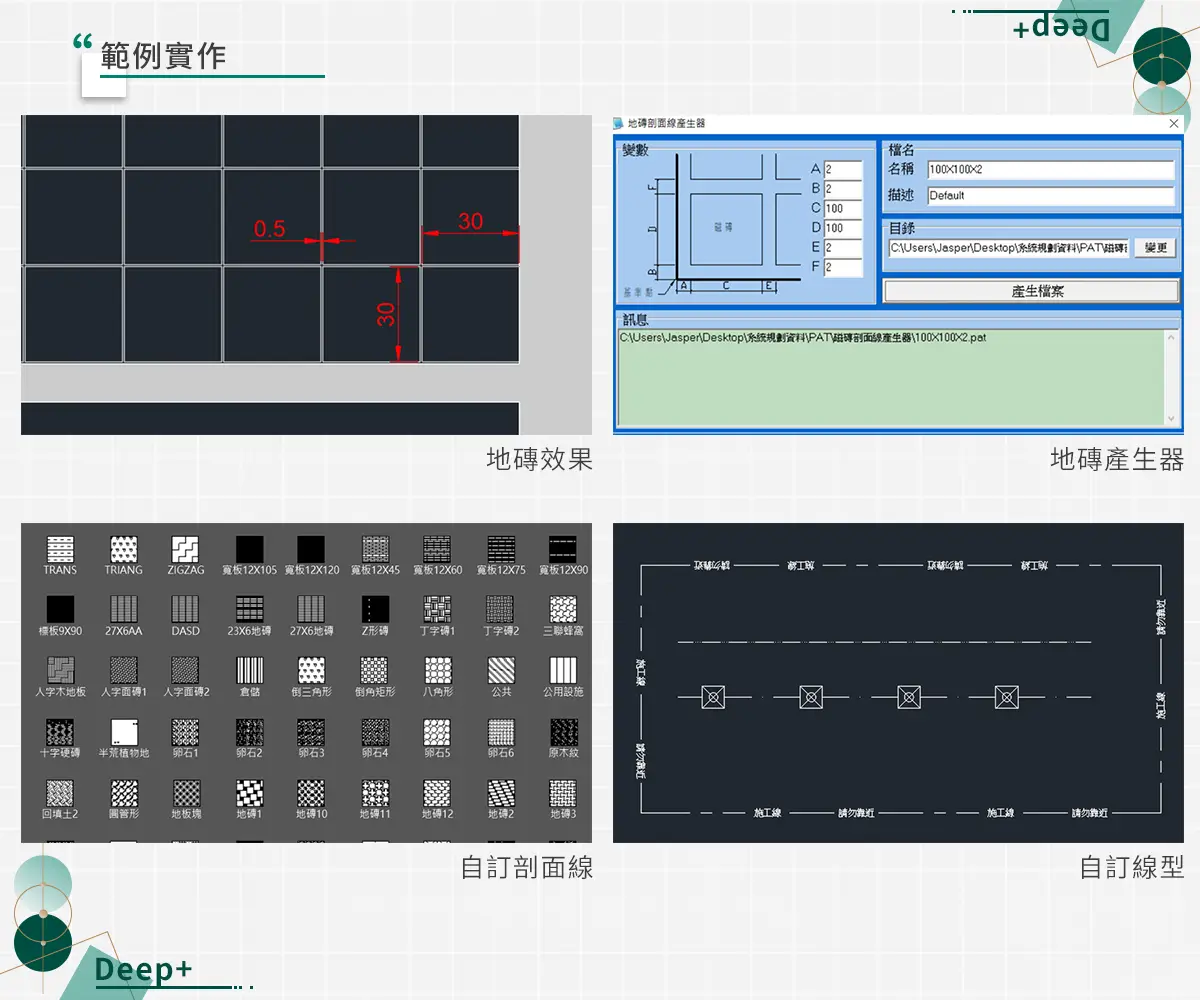Click the variable A input box

click(x=842, y=170)
